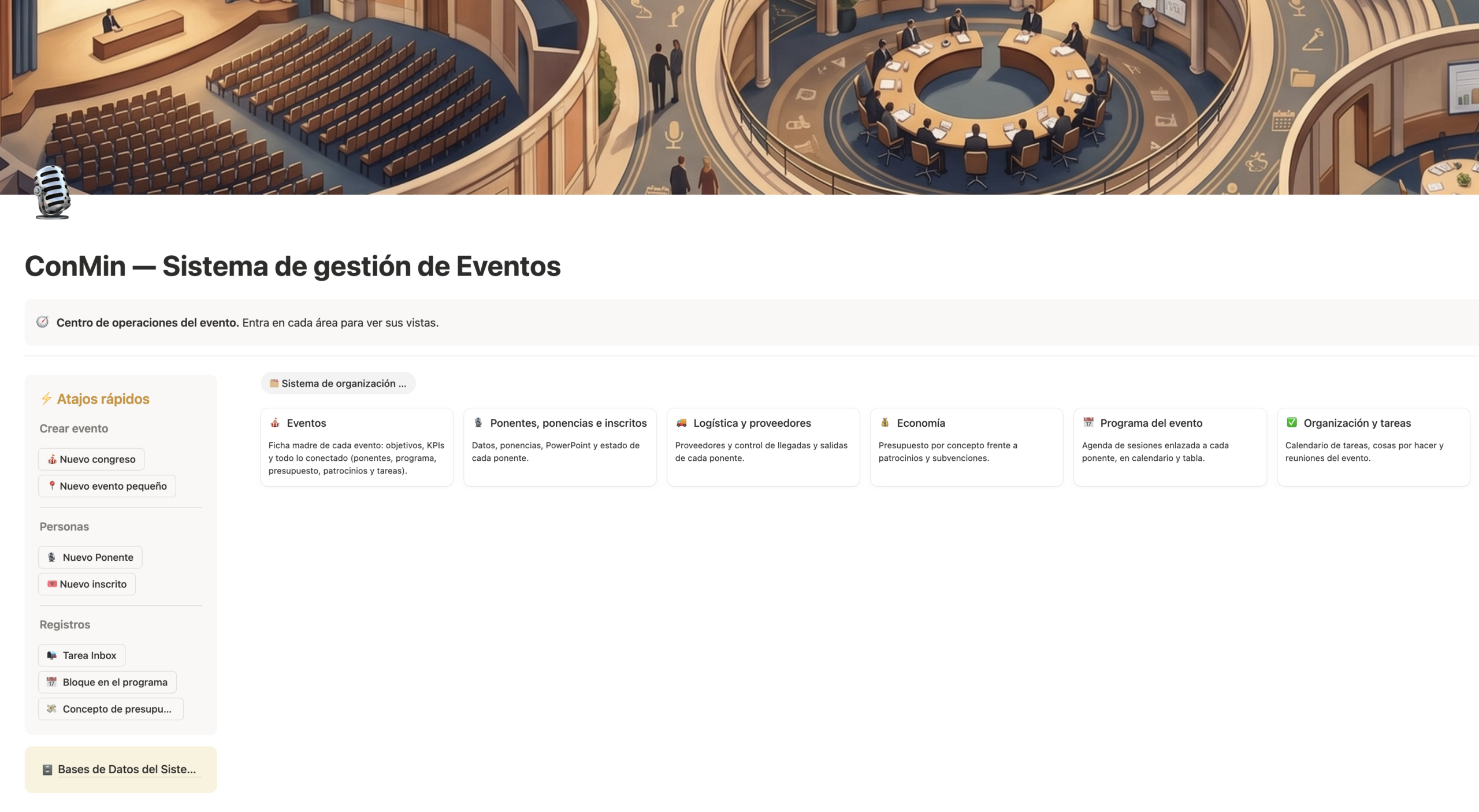Click the mailbox icon in Tarea Inbox
Image resolution: width=1479 pixels, height=812 pixels.
pos(52,655)
